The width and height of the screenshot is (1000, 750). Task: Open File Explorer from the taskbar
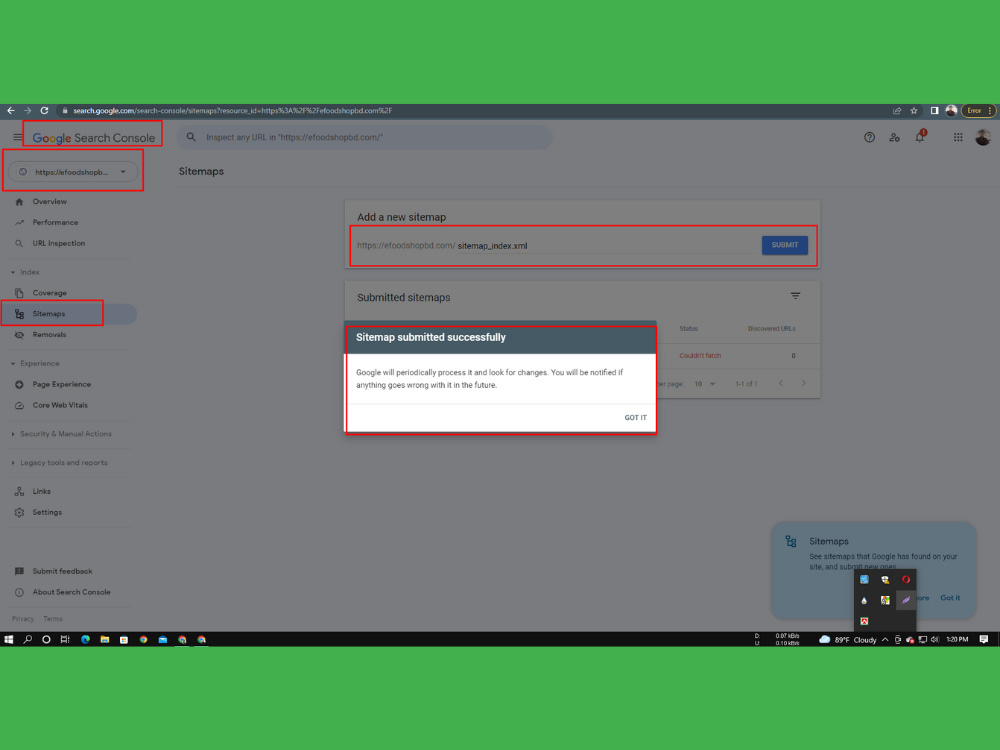[x=105, y=639]
